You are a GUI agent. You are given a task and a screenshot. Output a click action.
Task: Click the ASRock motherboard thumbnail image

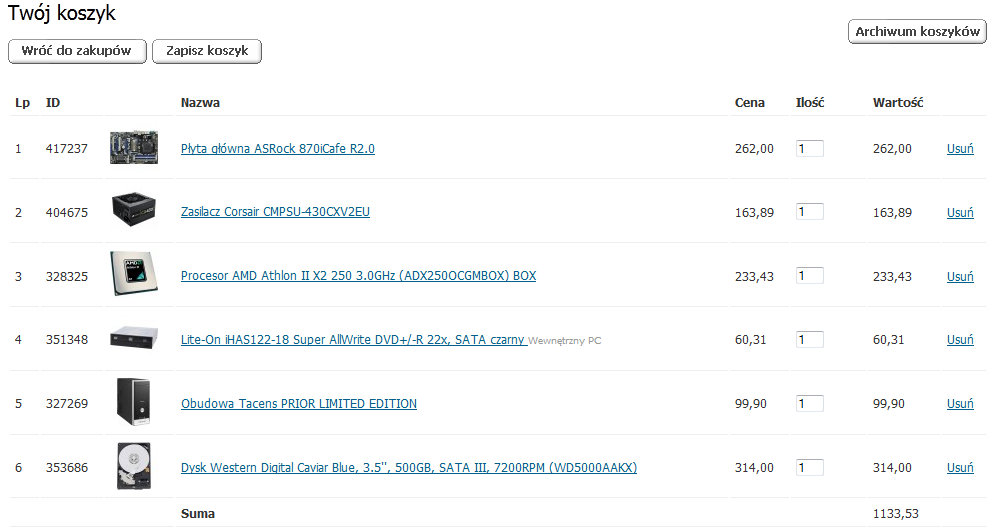click(133, 147)
